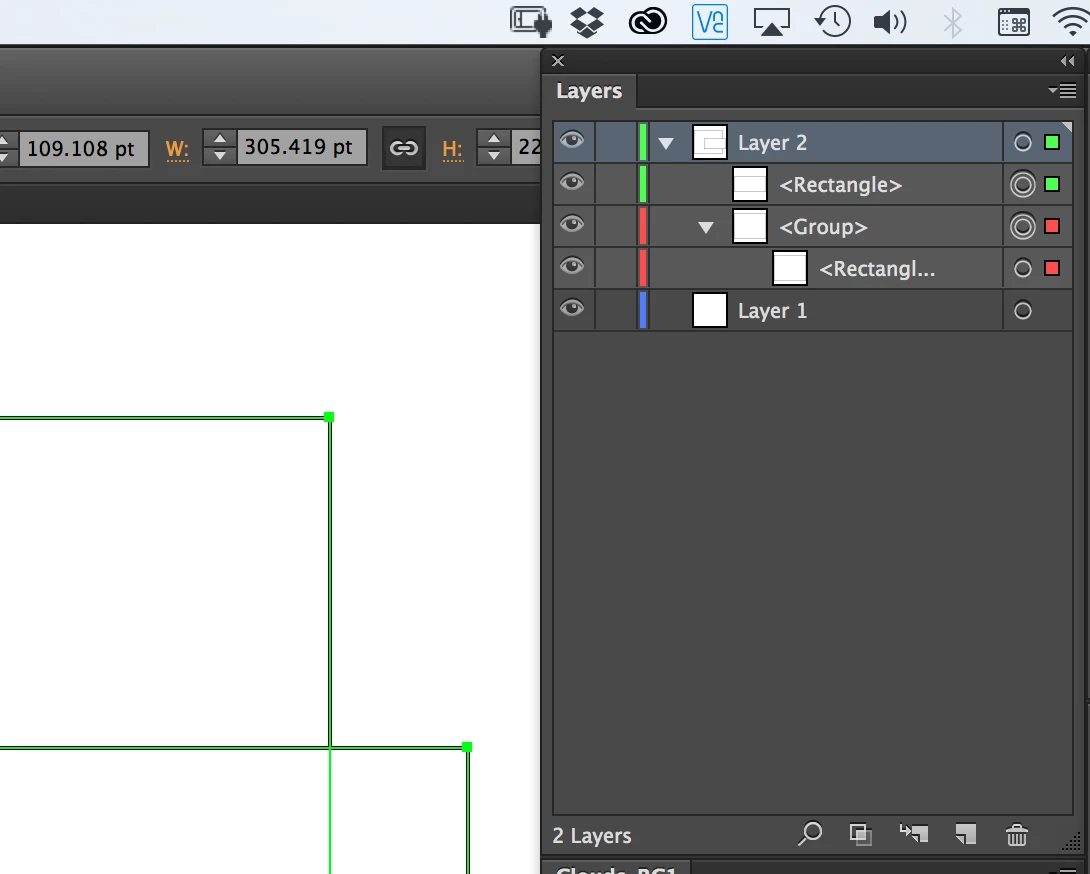The width and height of the screenshot is (1090, 874).
Task: Click target circle for nested <Rectangl...>
Action: tap(1023, 268)
